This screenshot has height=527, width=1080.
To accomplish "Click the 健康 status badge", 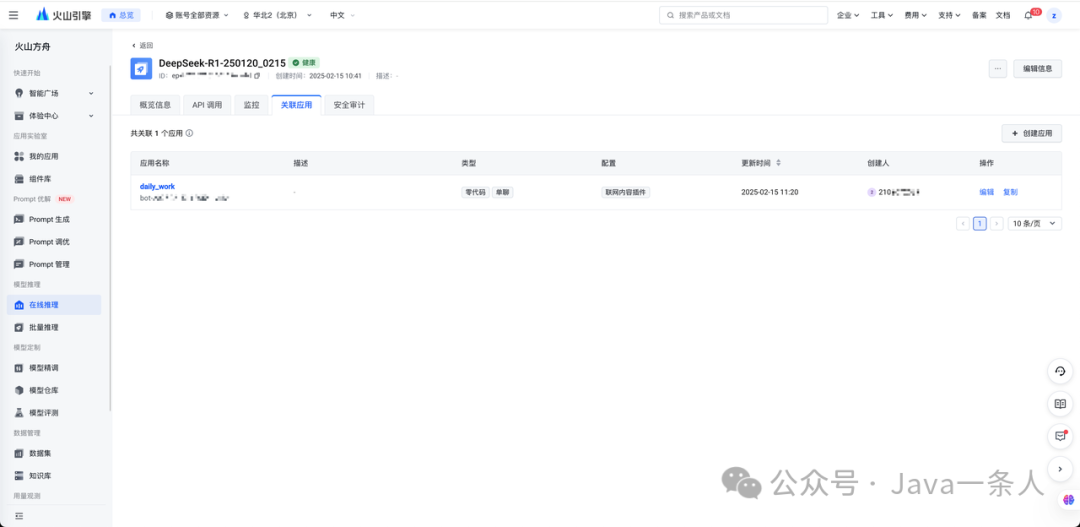I will pyautogui.click(x=304, y=63).
